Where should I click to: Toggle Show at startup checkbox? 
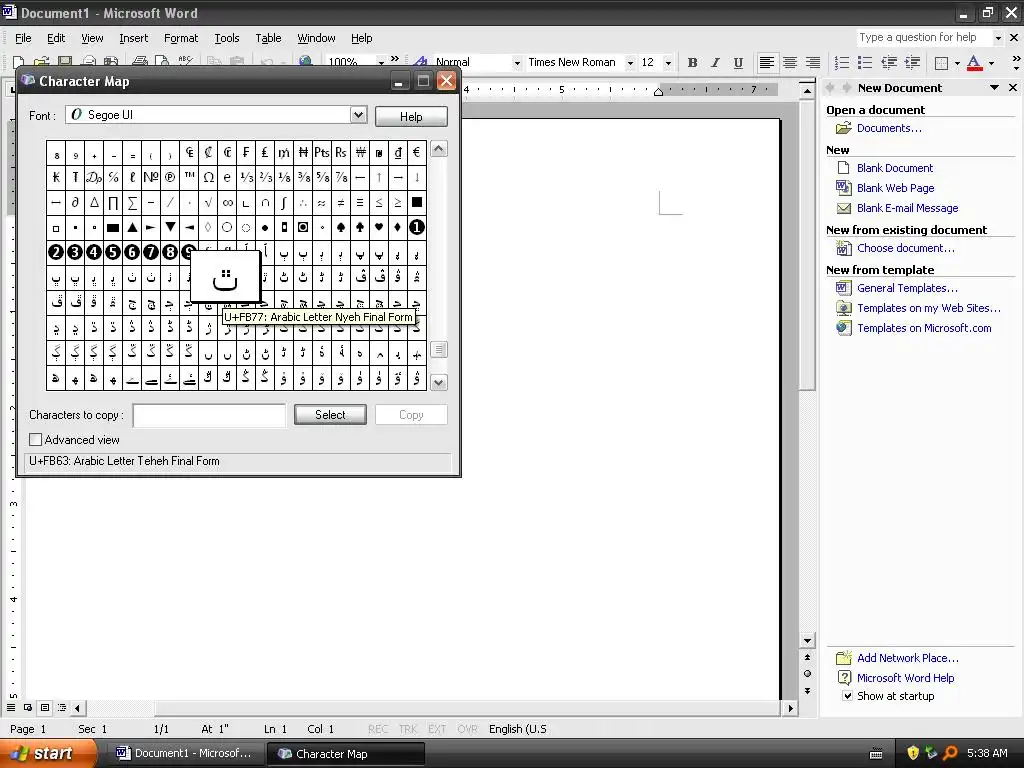click(x=847, y=696)
